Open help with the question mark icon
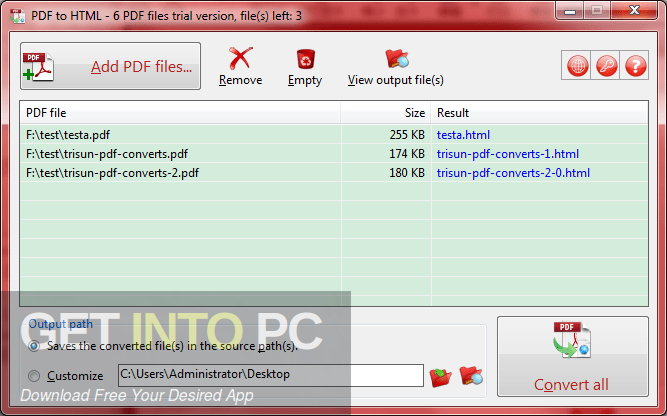 pos(635,66)
